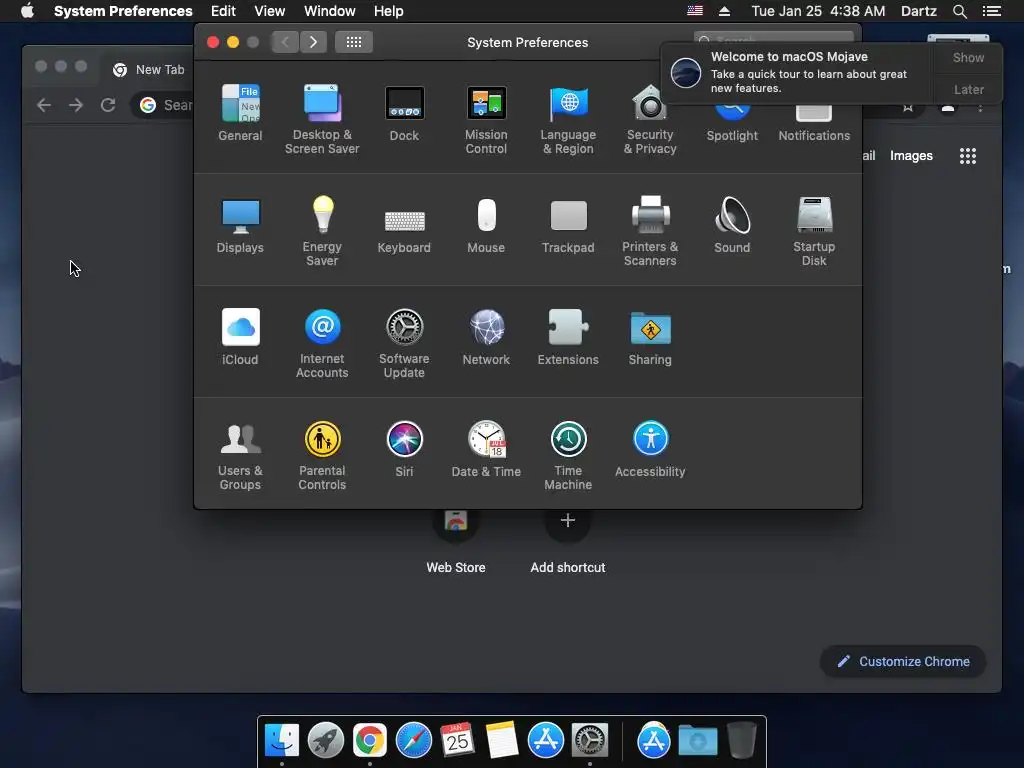Open the Extensions preferences pane
Viewport: 1024px width, 768px height.
click(x=568, y=336)
